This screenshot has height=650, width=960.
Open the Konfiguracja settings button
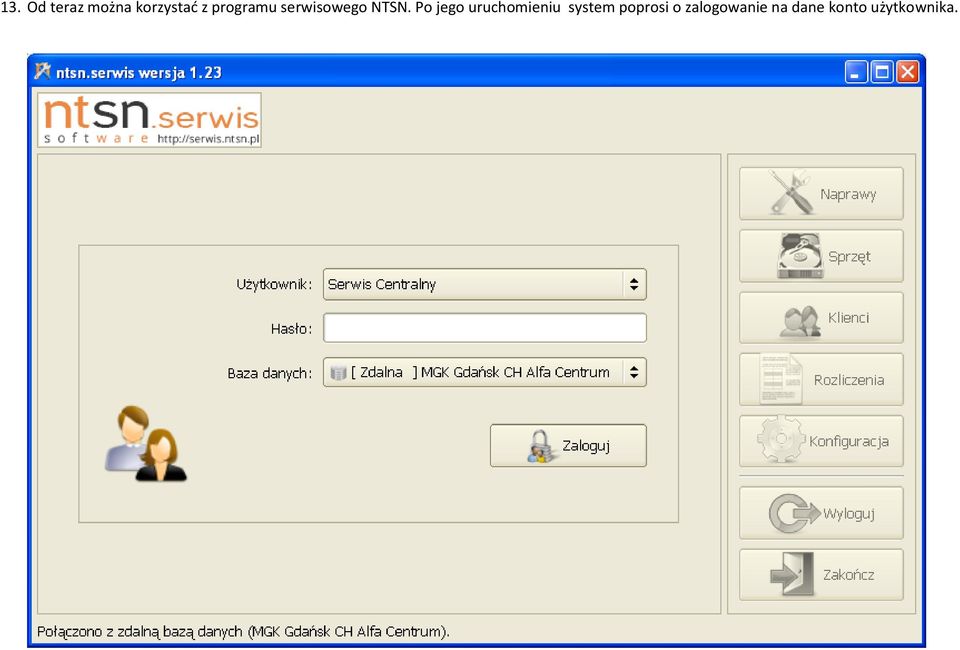coord(821,441)
